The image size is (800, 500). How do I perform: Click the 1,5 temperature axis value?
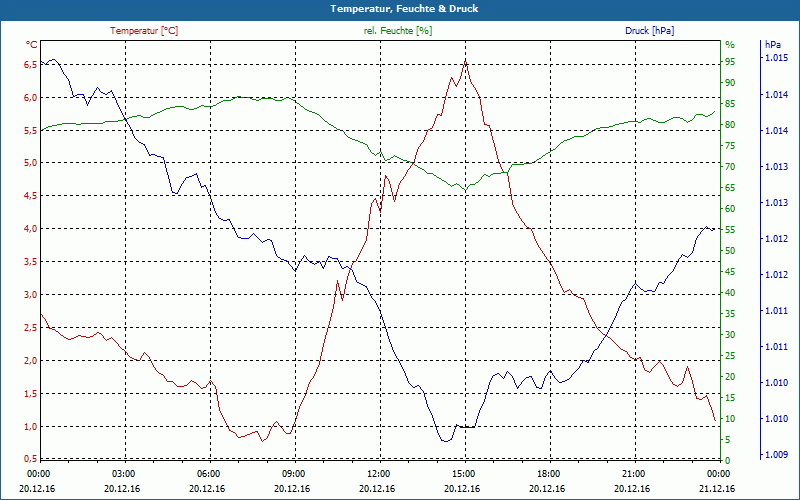[32, 393]
